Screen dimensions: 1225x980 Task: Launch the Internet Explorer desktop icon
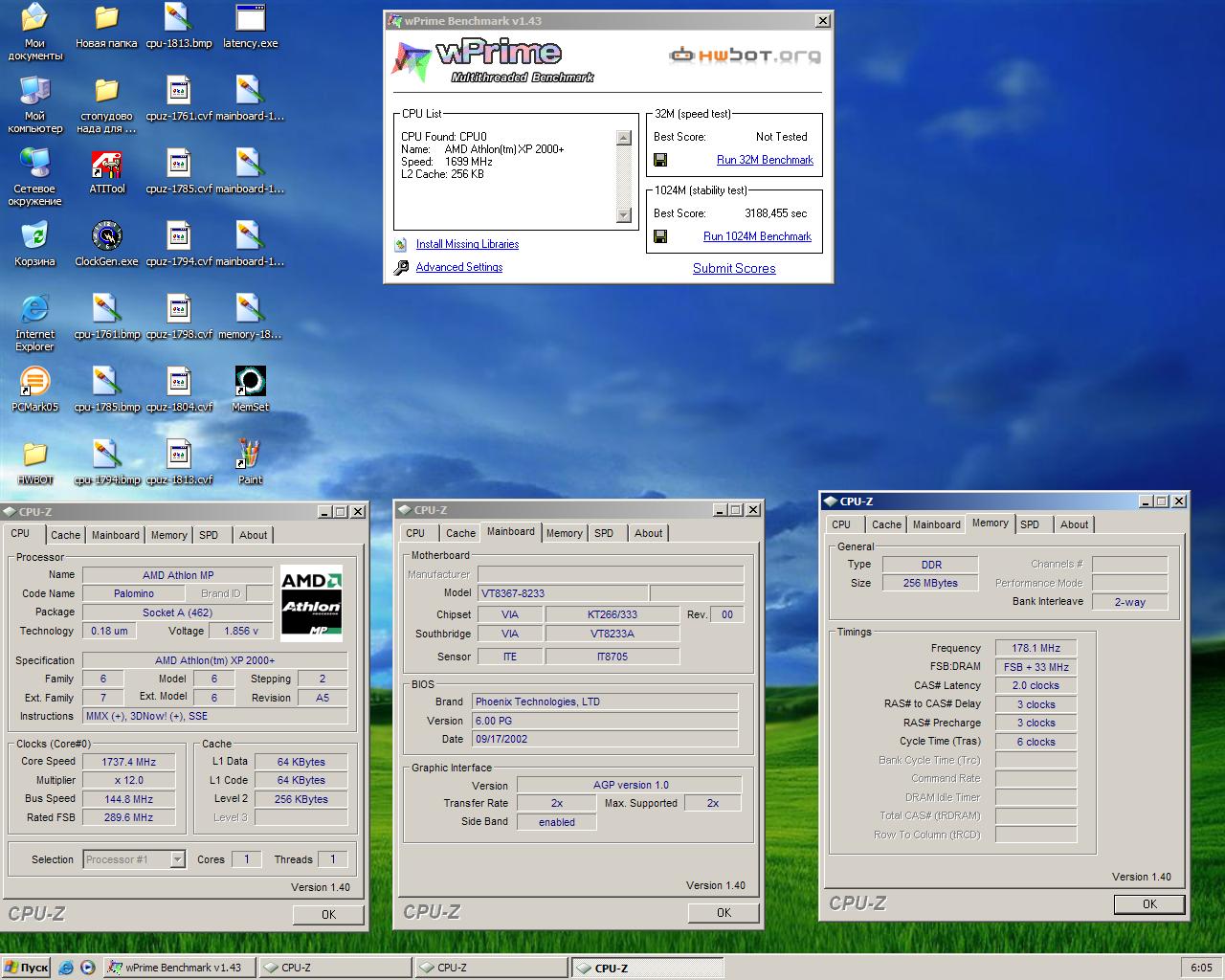click(34, 310)
